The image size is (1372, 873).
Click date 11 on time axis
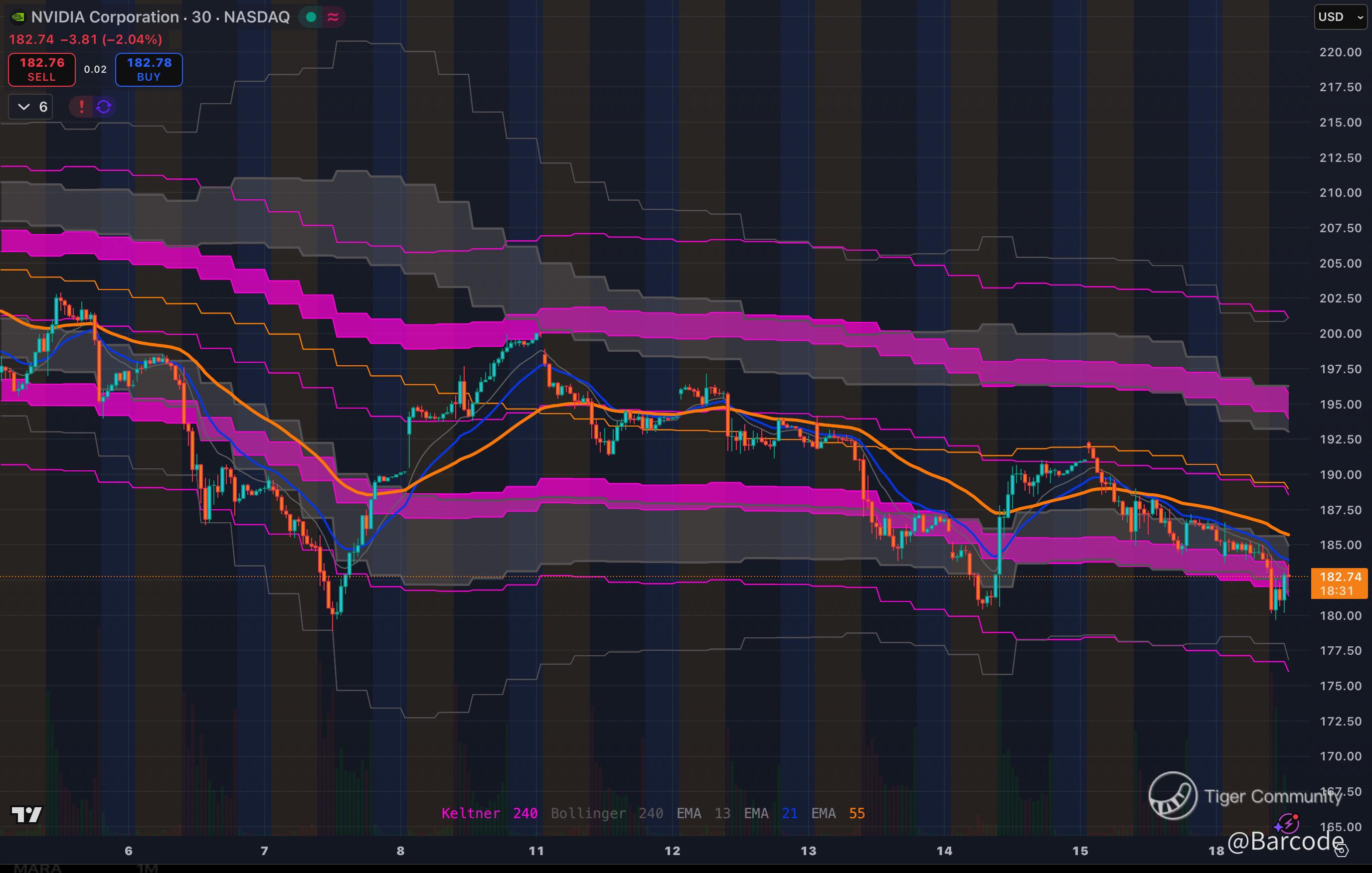pos(536,851)
